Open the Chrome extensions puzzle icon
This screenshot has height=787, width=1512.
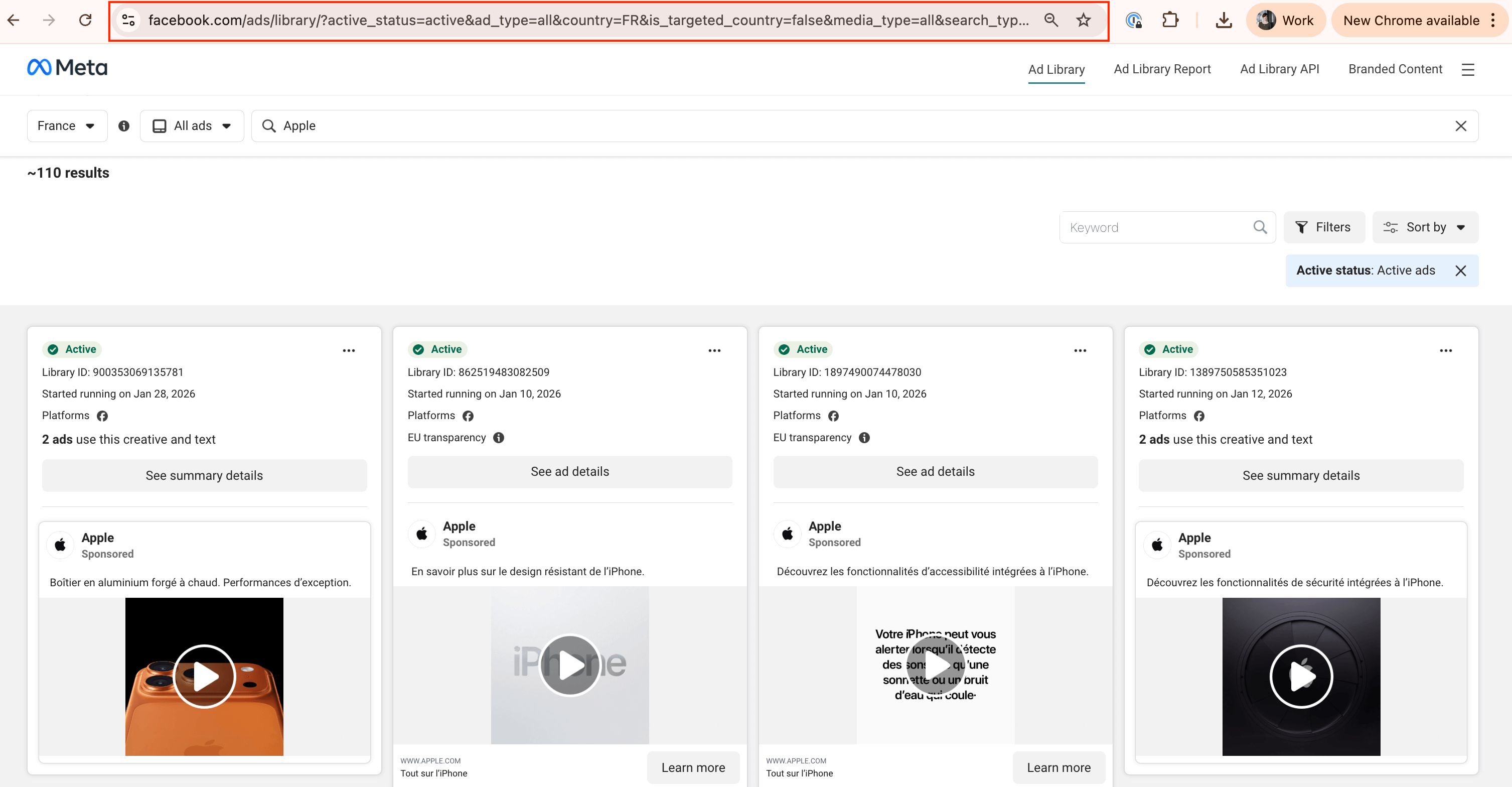(1170, 20)
